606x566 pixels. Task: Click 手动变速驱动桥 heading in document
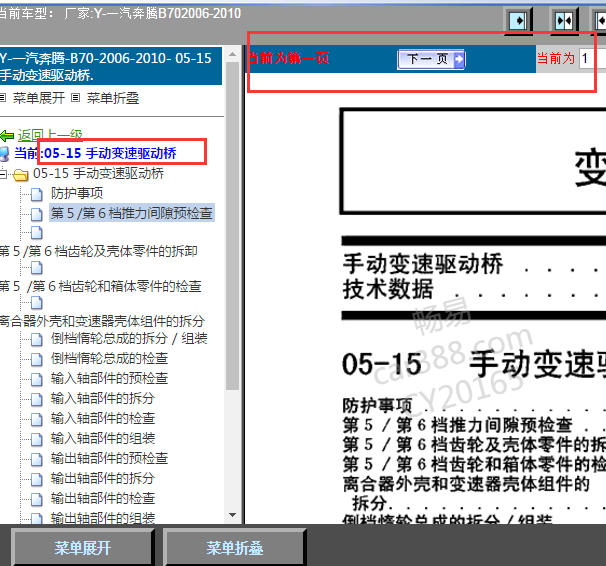[x=423, y=264]
